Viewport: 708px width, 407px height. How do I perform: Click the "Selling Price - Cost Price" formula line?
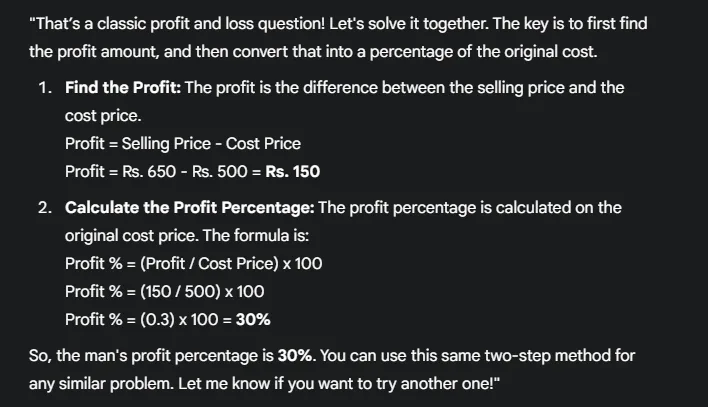pos(211,143)
